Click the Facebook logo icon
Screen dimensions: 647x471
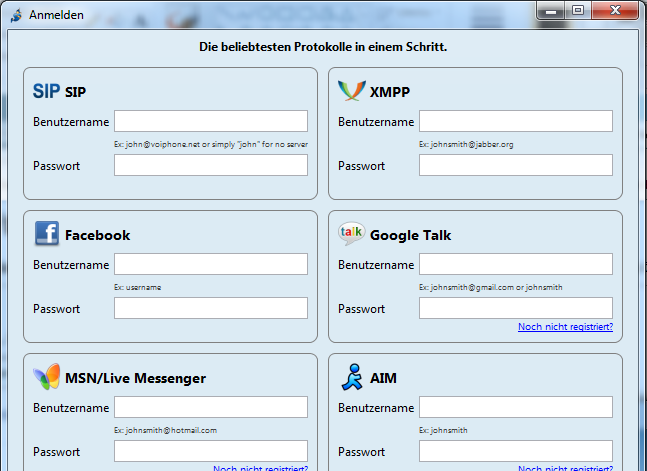47,233
